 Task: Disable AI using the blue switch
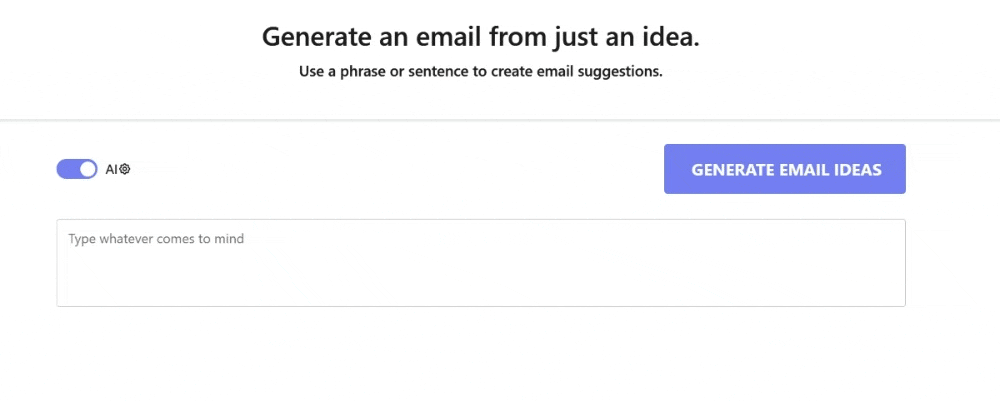click(x=77, y=169)
